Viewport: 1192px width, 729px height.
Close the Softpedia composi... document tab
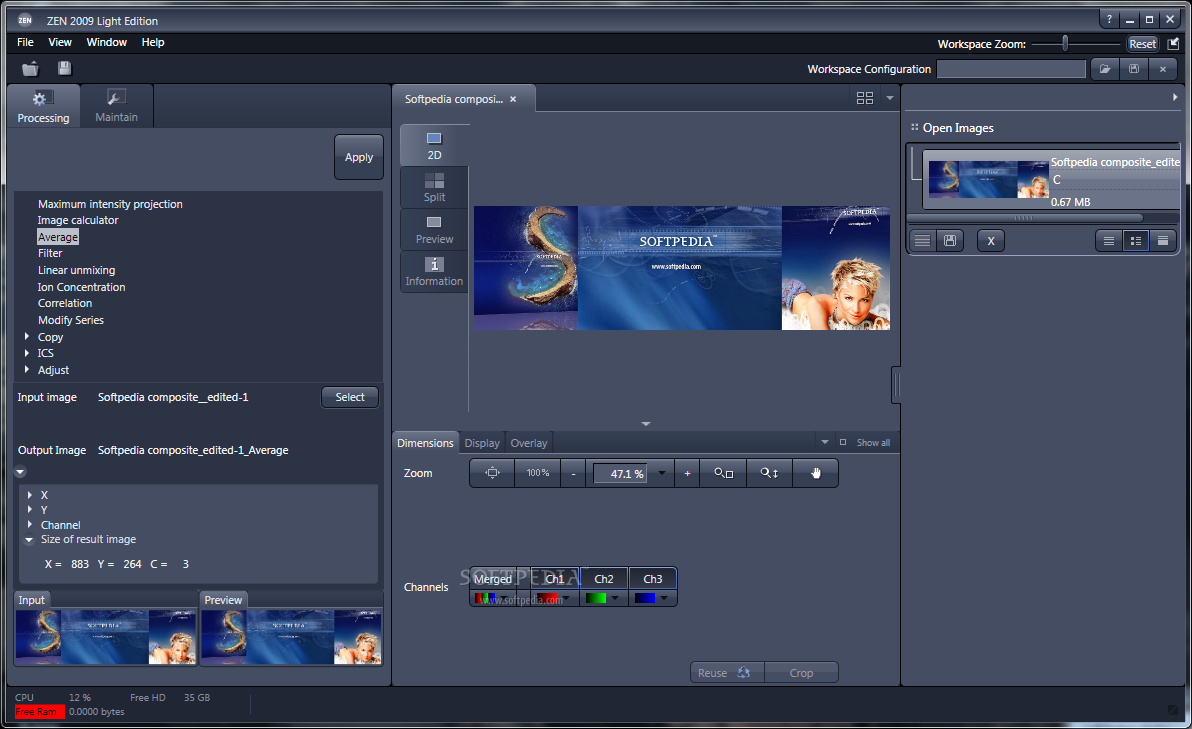pyautogui.click(x=513, y=99)
